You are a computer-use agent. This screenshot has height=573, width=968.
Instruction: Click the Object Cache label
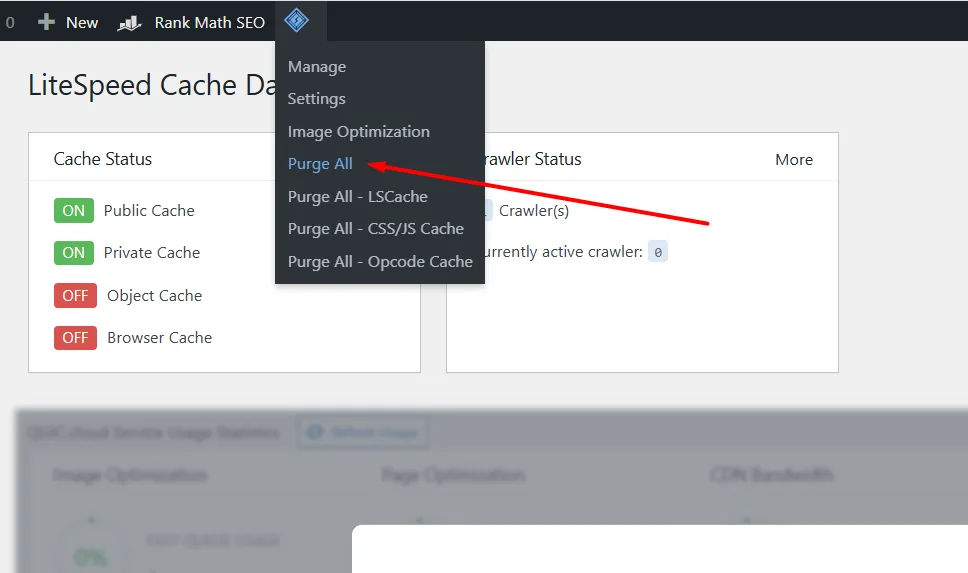(154, 296)
